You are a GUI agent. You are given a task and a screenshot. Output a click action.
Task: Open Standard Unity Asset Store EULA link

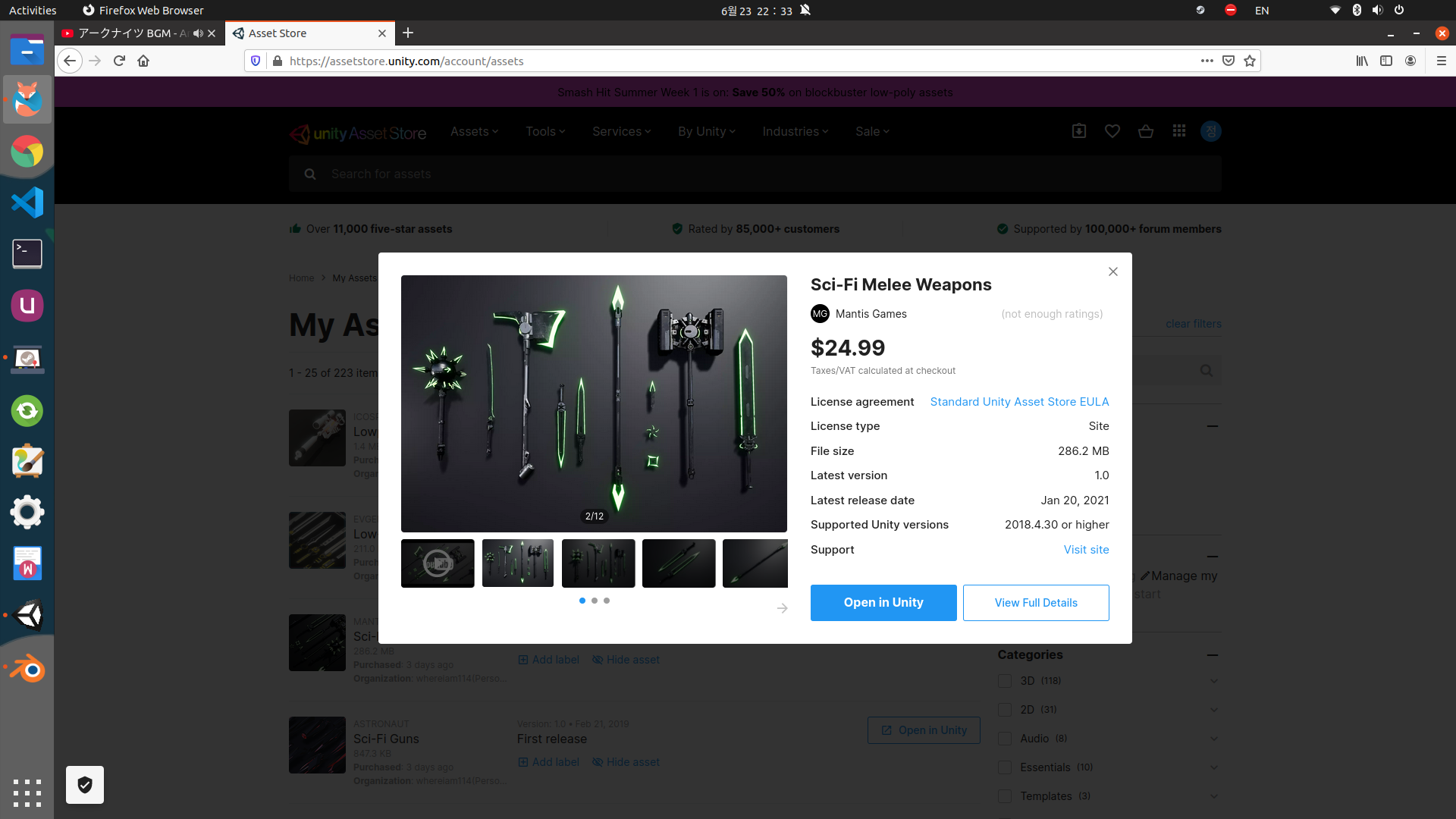point(1019,402)
